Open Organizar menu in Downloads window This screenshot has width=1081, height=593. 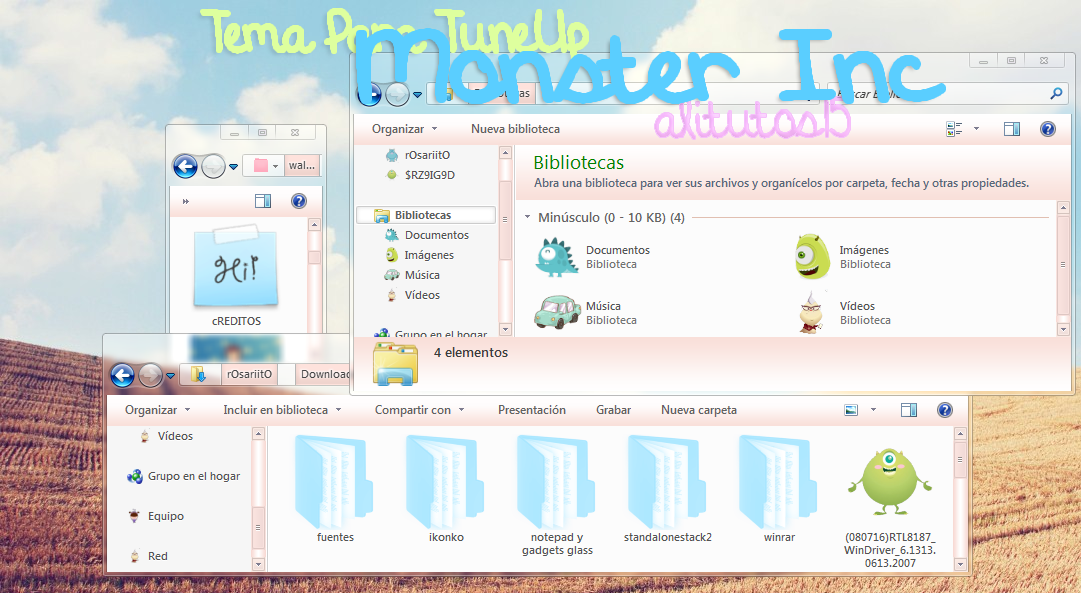[157, 410]
